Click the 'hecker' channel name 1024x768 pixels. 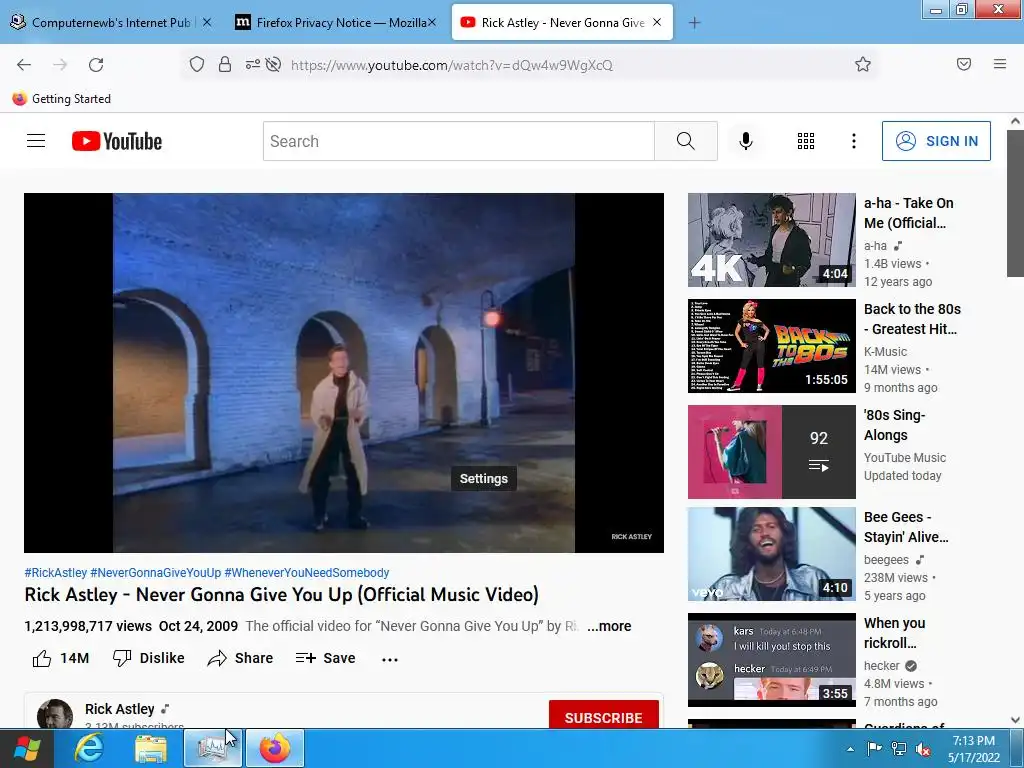point(882,665)
